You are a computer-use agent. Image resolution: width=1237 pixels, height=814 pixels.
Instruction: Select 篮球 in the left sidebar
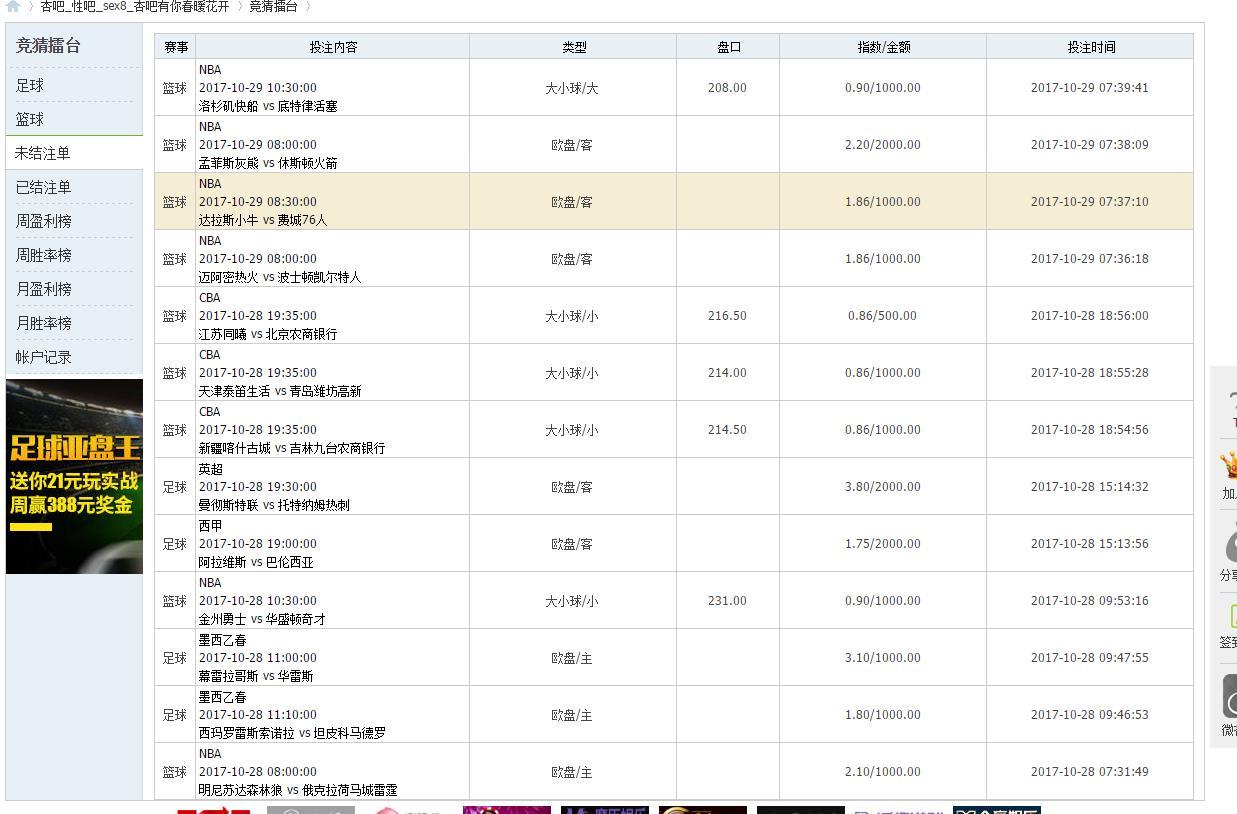30,119
